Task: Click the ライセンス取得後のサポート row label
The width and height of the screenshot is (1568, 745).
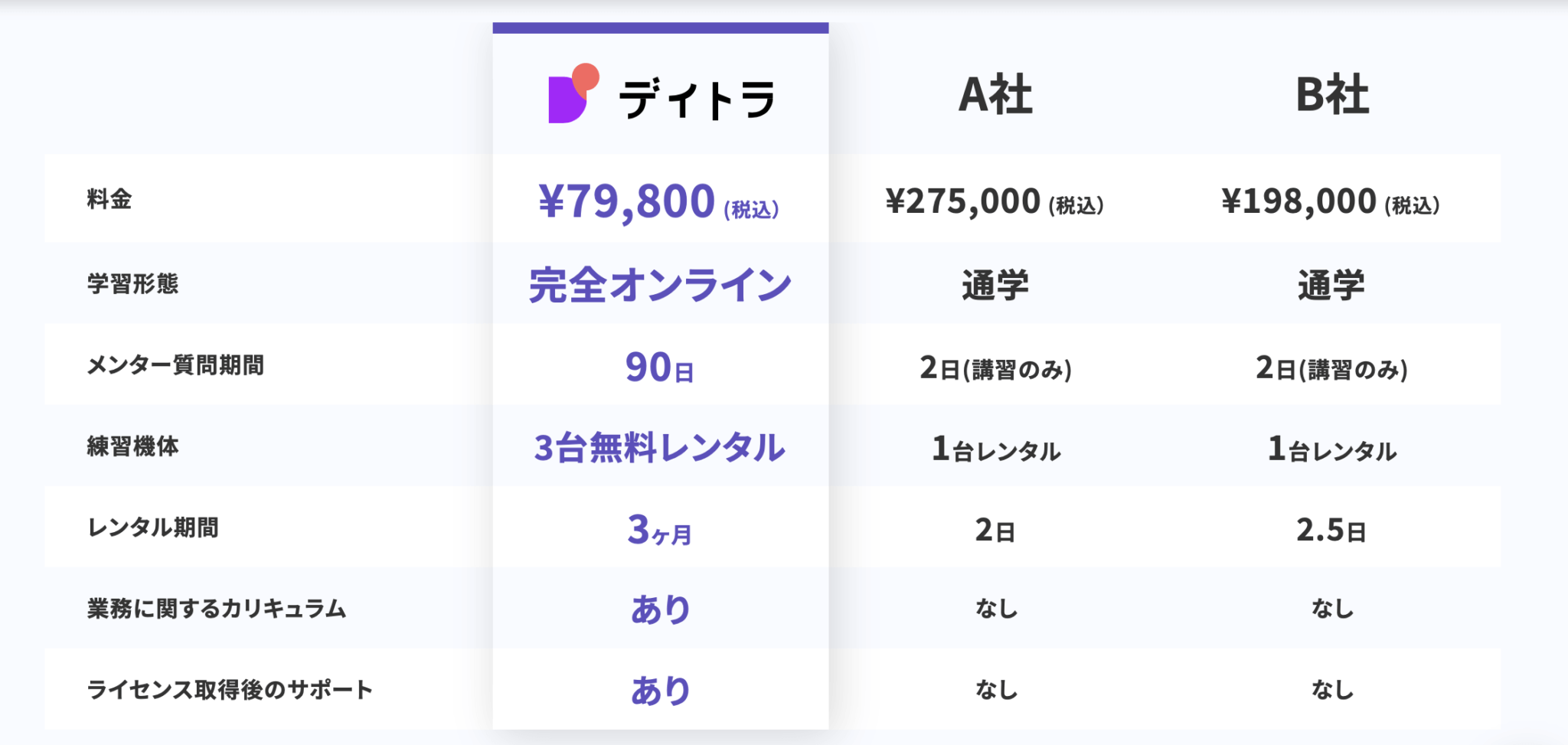Action: coord(230,690)
